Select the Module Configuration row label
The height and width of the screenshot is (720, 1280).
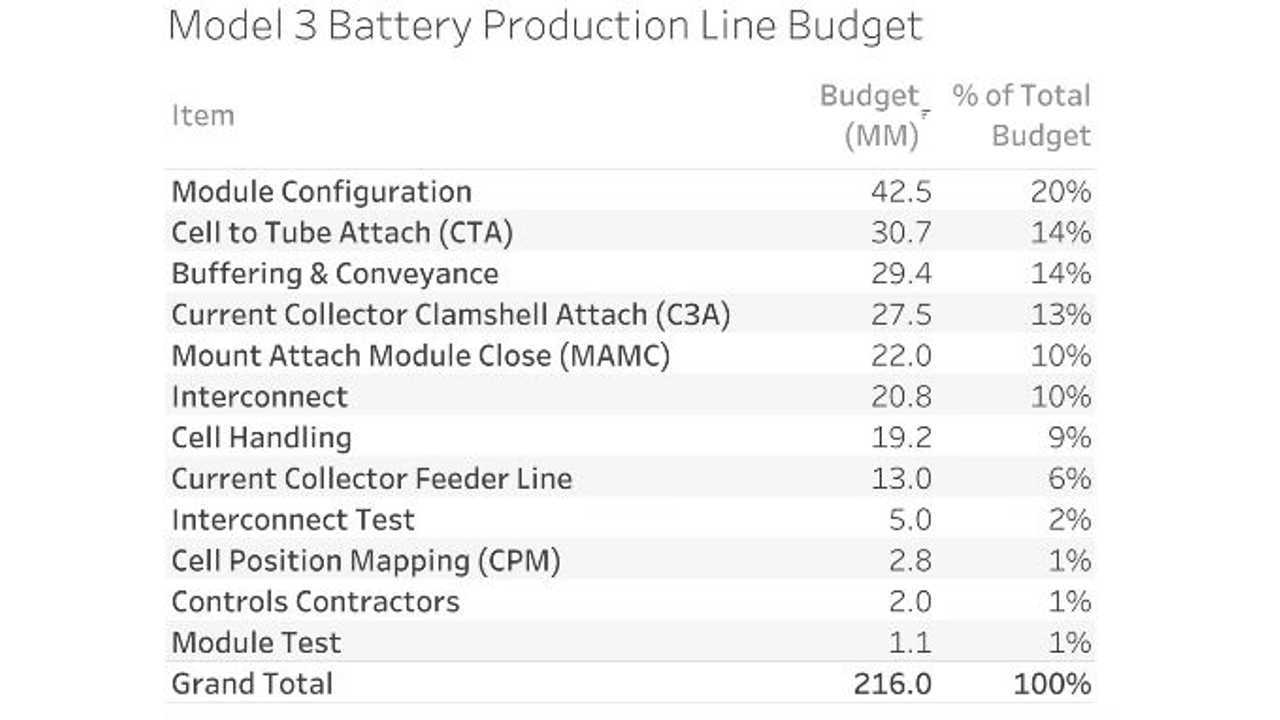[321, 192]
